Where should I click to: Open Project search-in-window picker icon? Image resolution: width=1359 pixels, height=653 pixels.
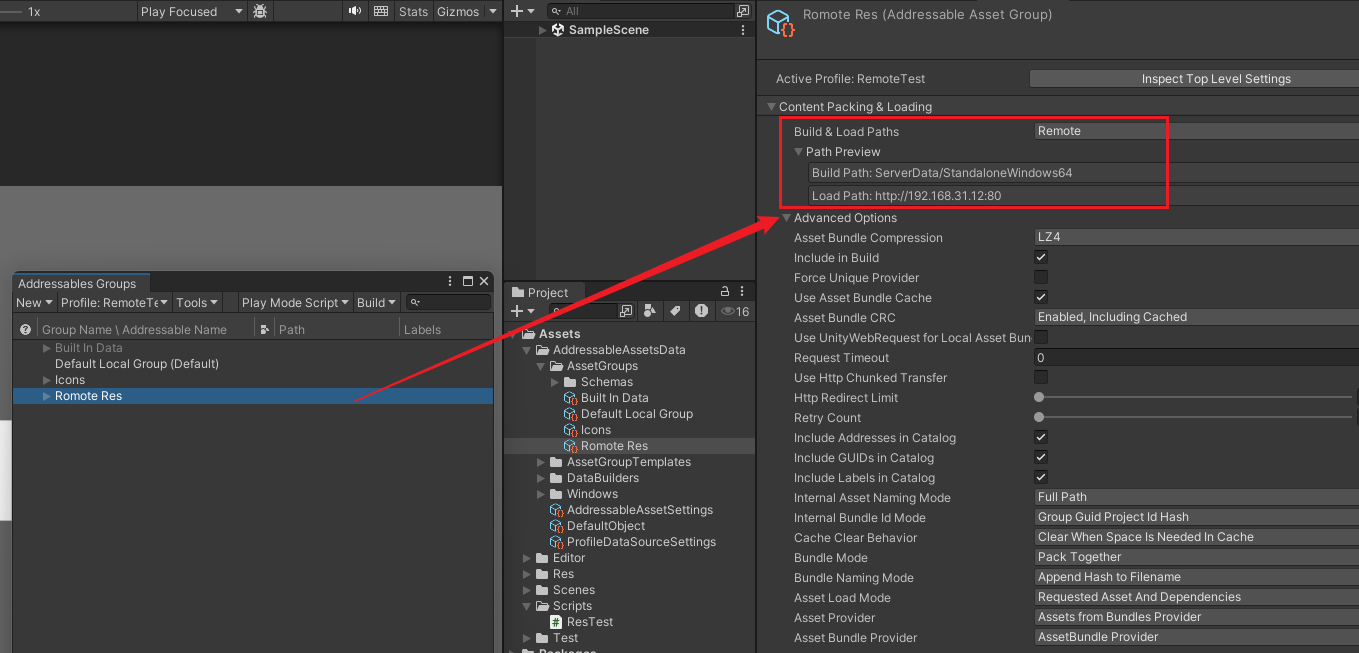pos(626,312)
